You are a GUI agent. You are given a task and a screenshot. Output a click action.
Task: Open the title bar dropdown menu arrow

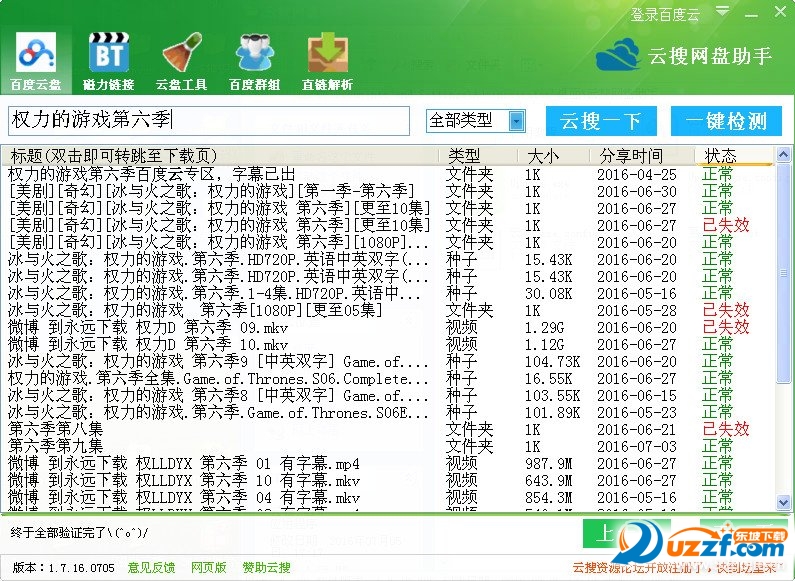click(x=723, y=11)
